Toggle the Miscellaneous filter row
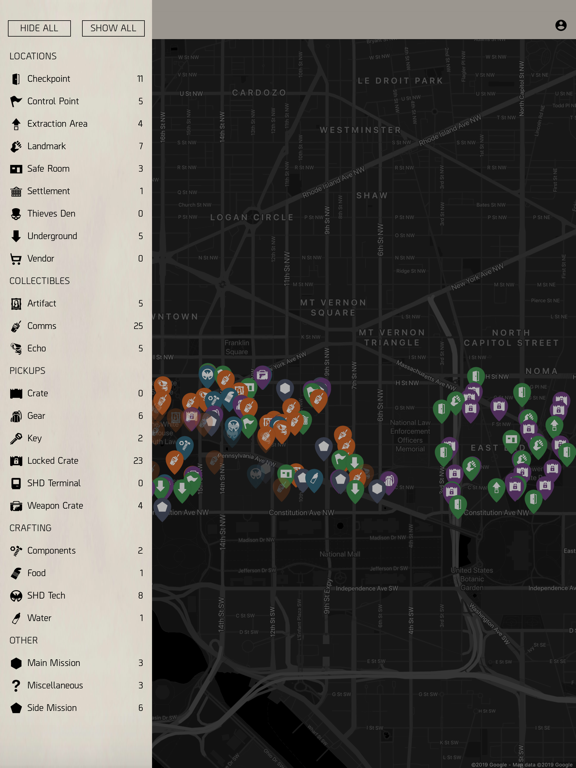Screen dimensions: 576x768 click(x=76, y=686)
